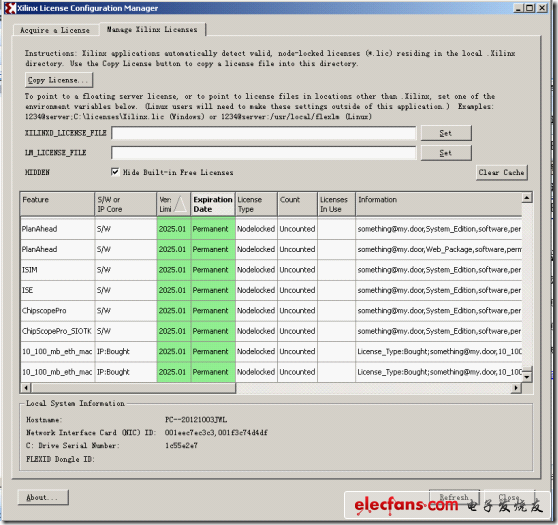Minimize the License Configuration Manager window
558x525 pixels.
[x=518, y=8]
